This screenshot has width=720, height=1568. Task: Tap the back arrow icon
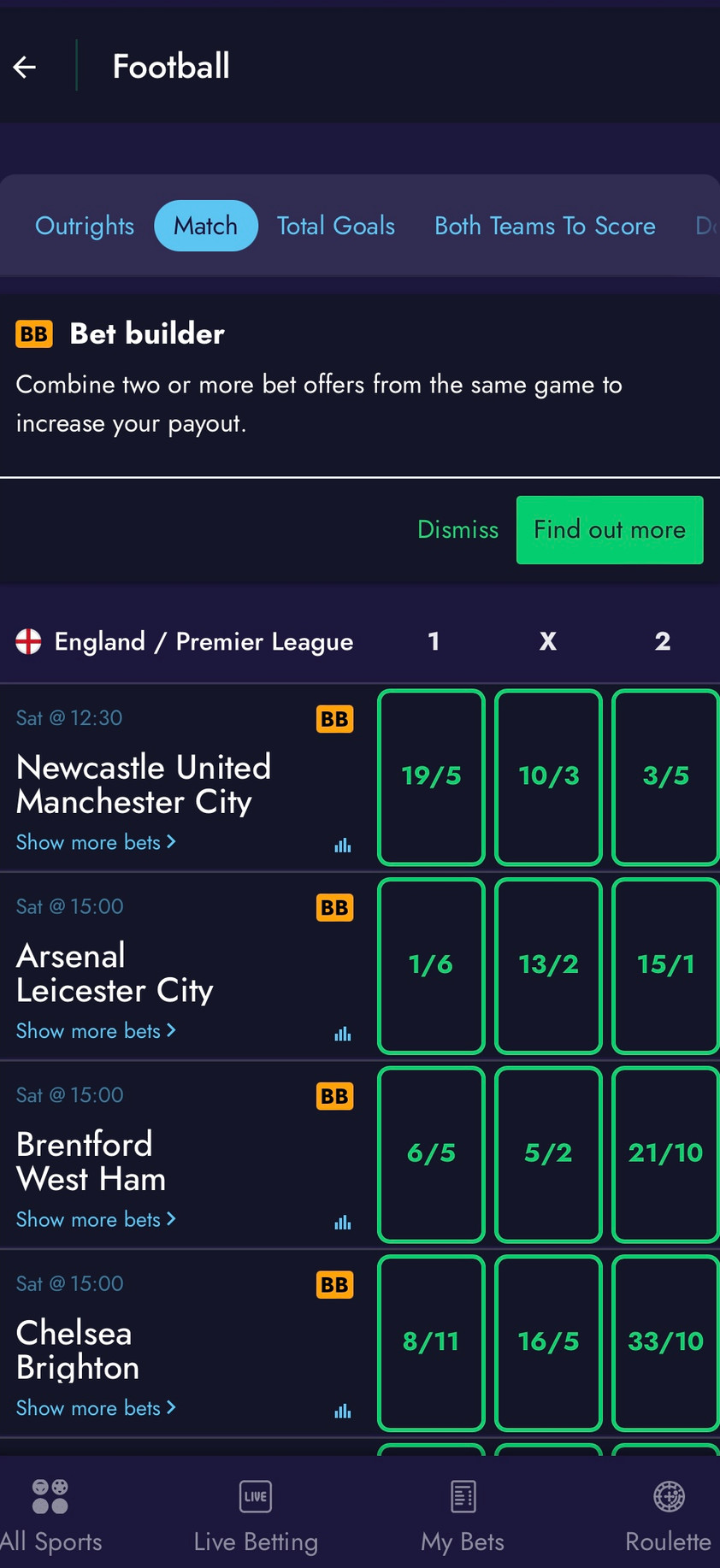click(x=25, y=67)
